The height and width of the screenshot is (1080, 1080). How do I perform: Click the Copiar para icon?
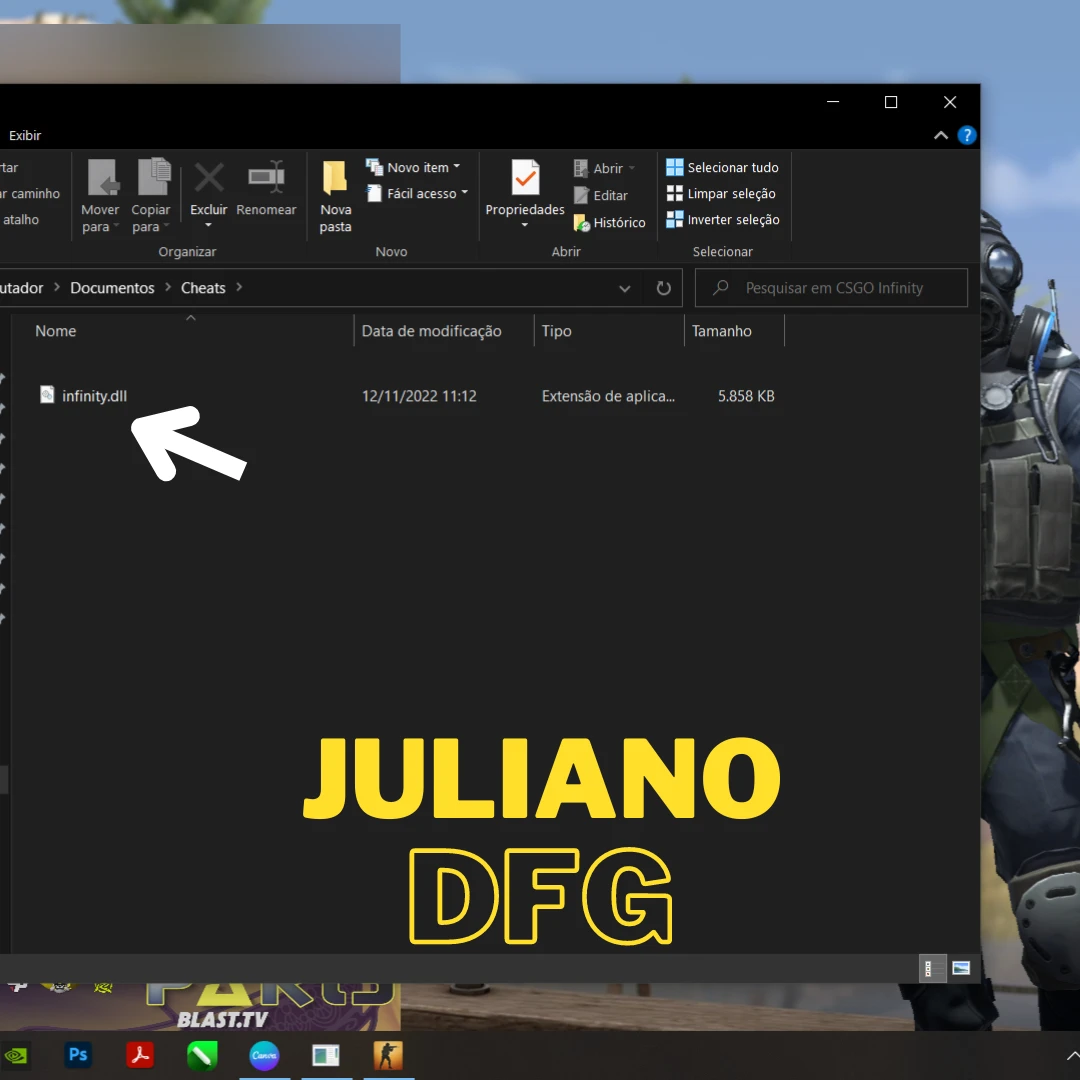(154, 177)
